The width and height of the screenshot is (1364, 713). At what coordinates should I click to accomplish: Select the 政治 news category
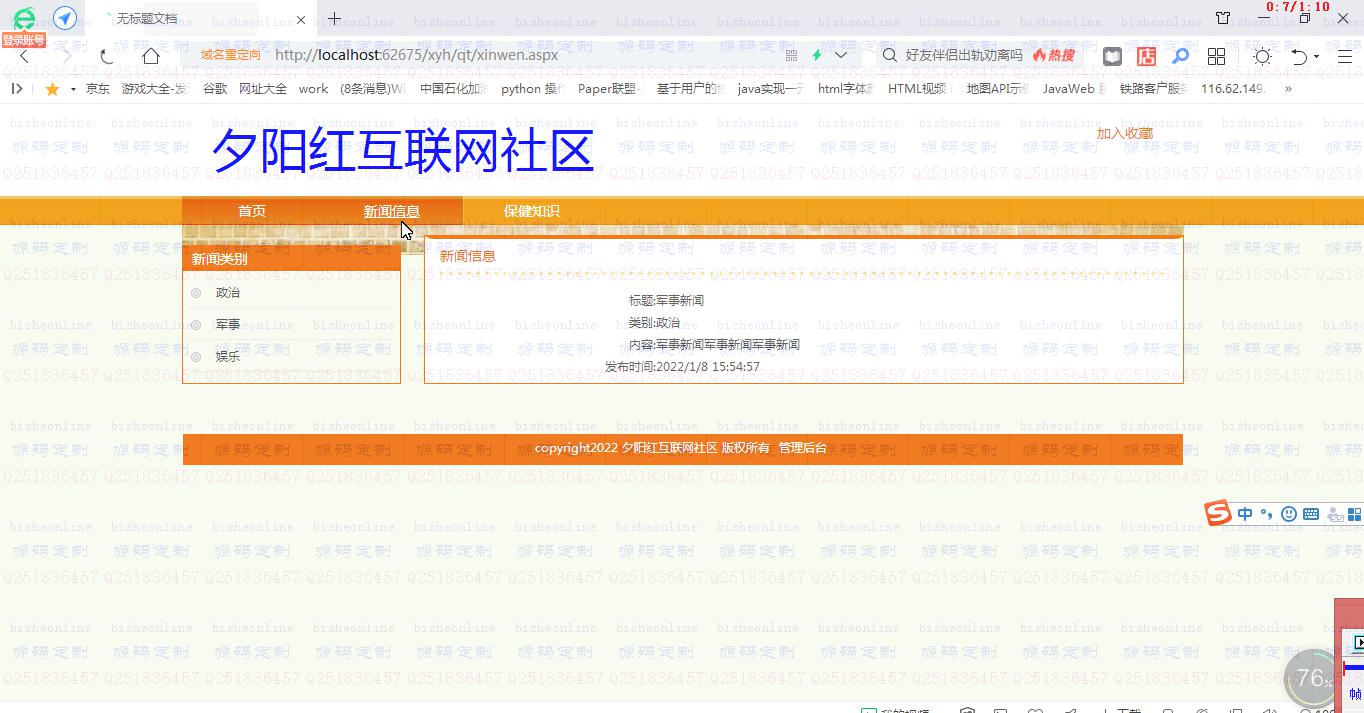click(228, 293)
